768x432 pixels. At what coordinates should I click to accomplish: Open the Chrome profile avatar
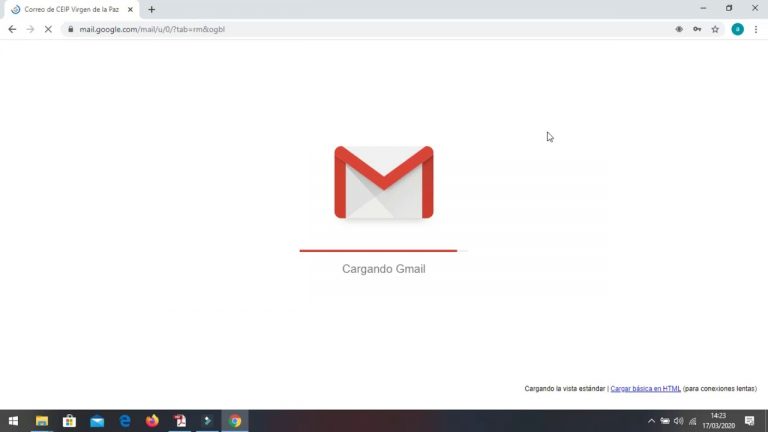[738, 29]
